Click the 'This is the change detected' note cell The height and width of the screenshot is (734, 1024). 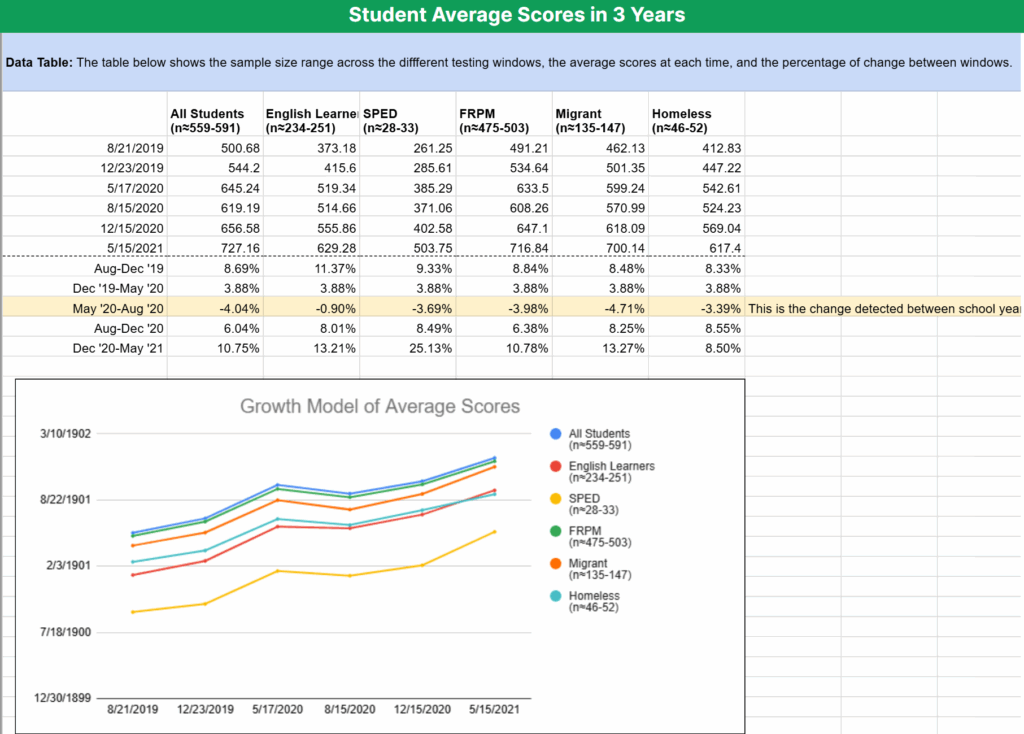pyautogui.click(x=883, y=308)
